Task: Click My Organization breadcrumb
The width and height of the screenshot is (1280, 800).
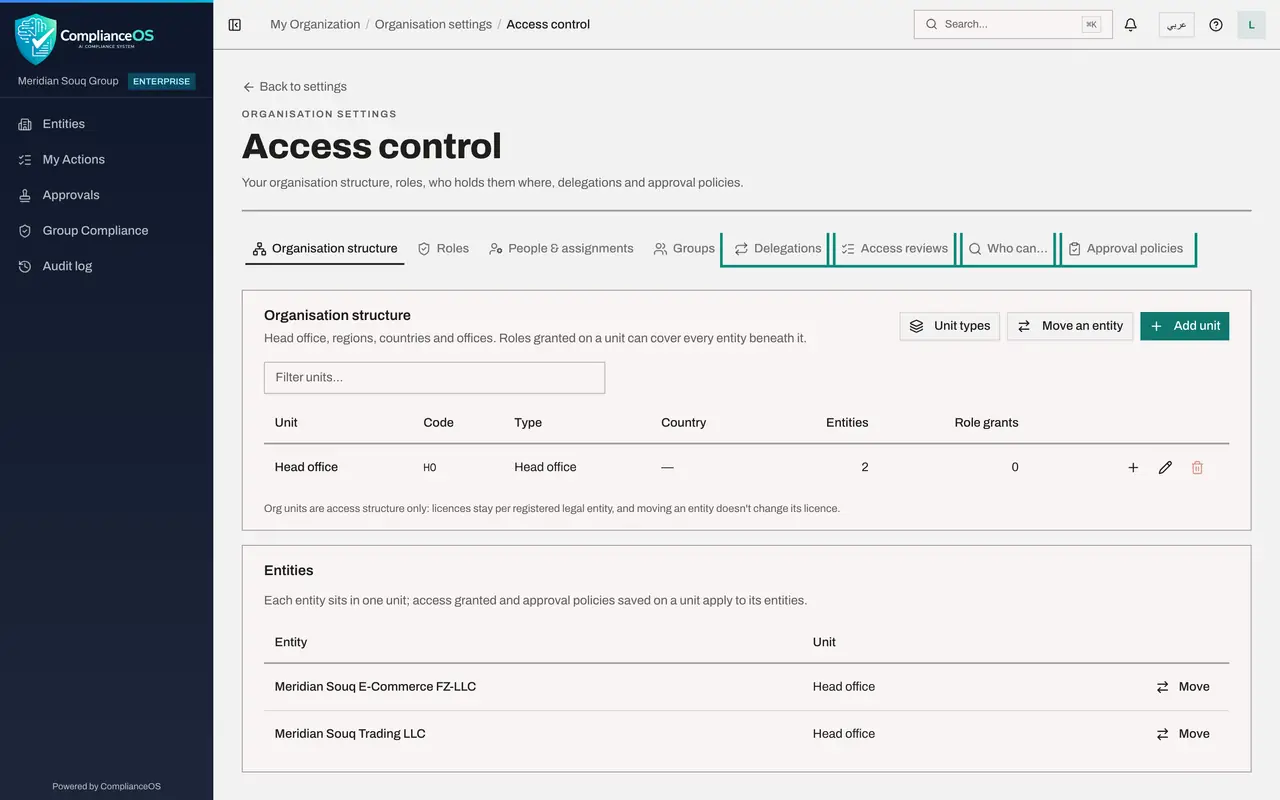Action: [x=315, y=25]
